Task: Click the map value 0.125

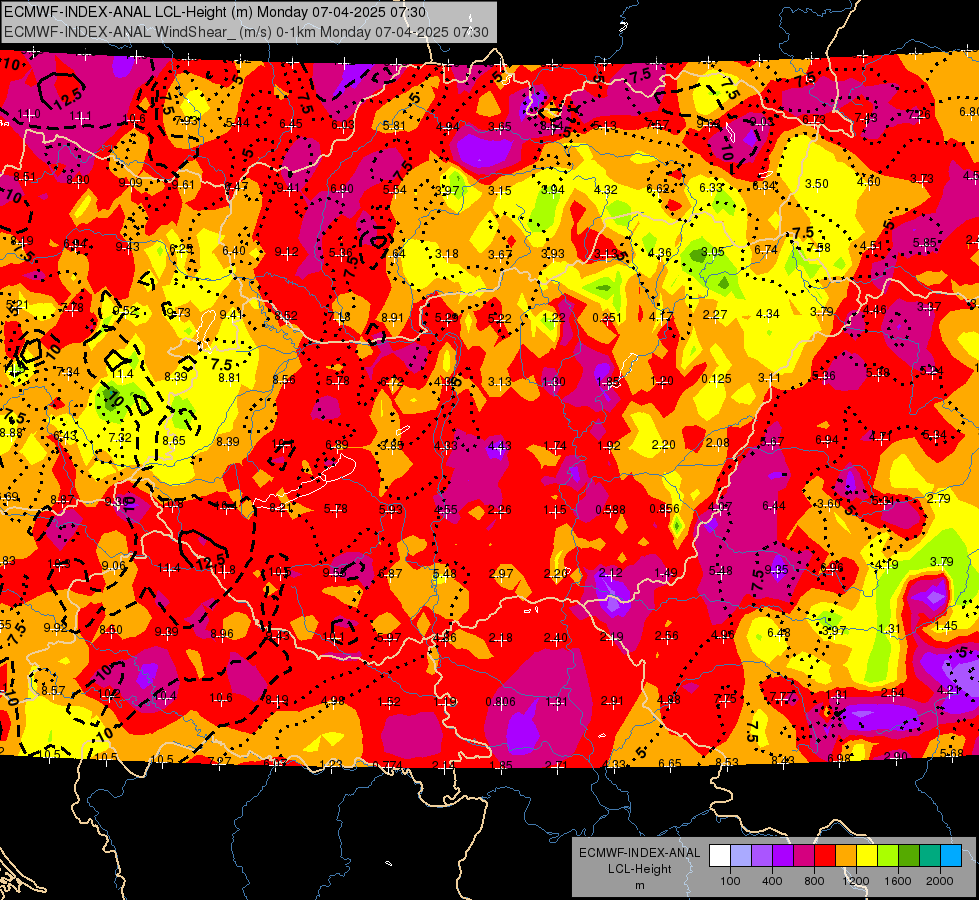Action: click(x=716, y=379)
